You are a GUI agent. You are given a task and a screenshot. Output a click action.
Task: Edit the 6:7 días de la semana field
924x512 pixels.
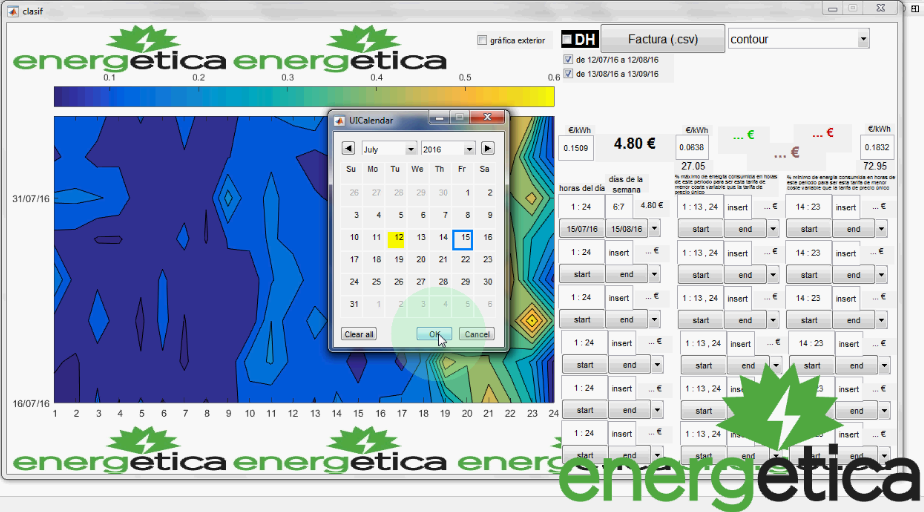(x=618, y=207)
